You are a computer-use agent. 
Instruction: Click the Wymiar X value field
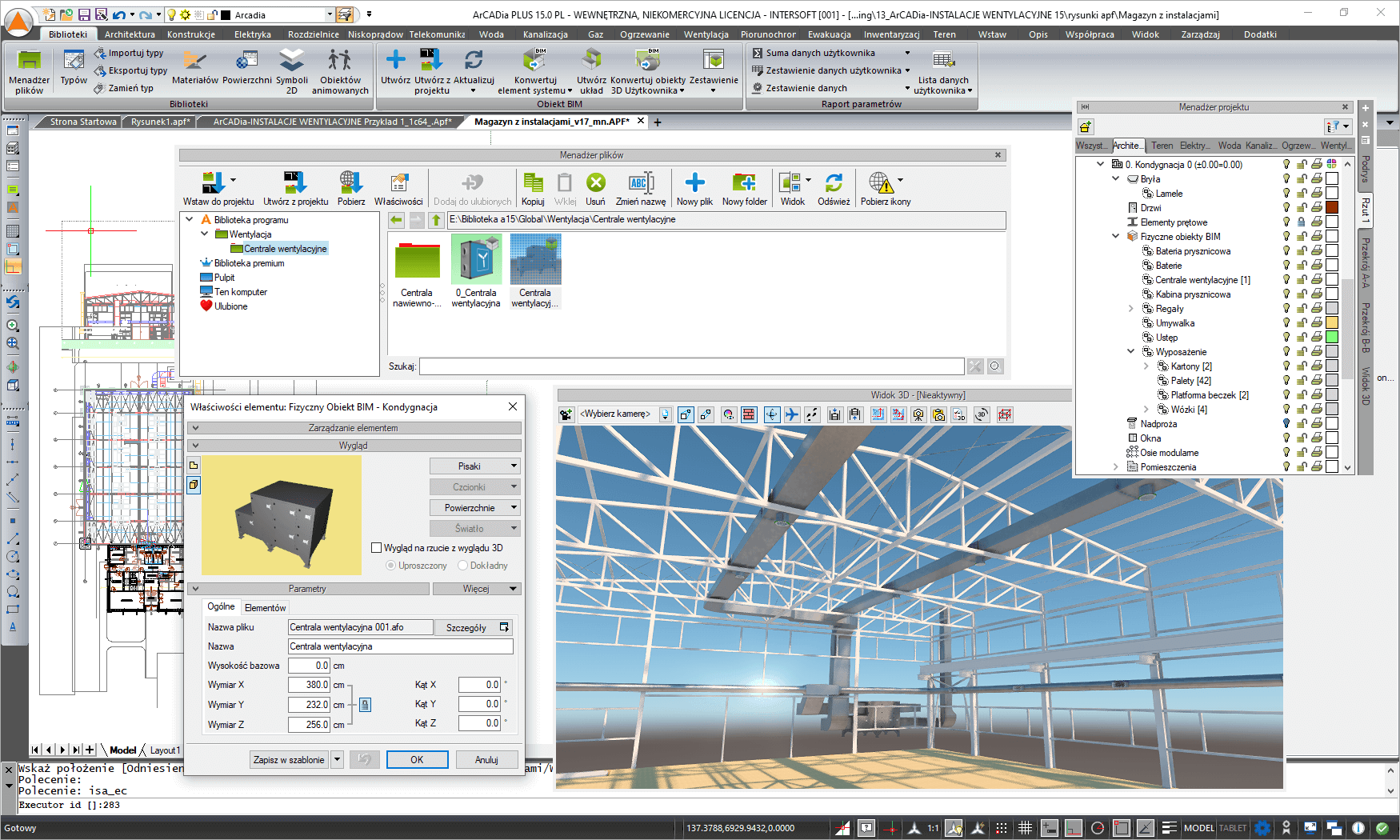point(309,685)
